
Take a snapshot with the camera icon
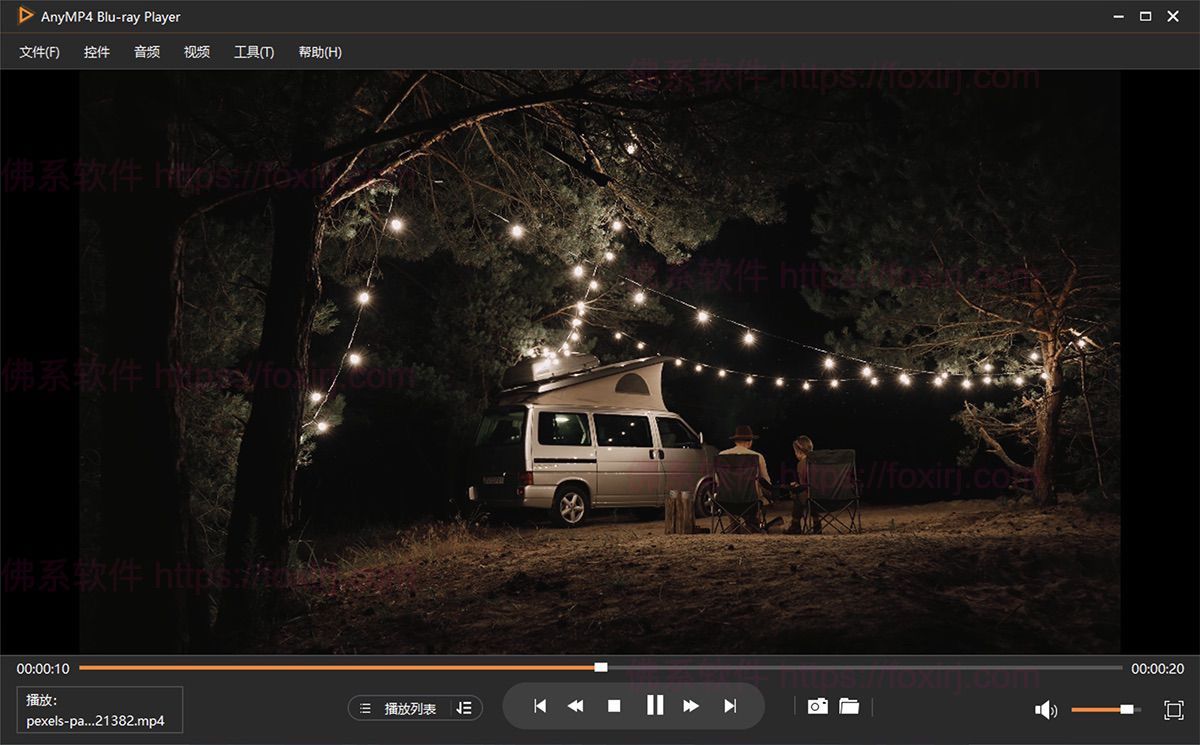click(x=818, y=706)
